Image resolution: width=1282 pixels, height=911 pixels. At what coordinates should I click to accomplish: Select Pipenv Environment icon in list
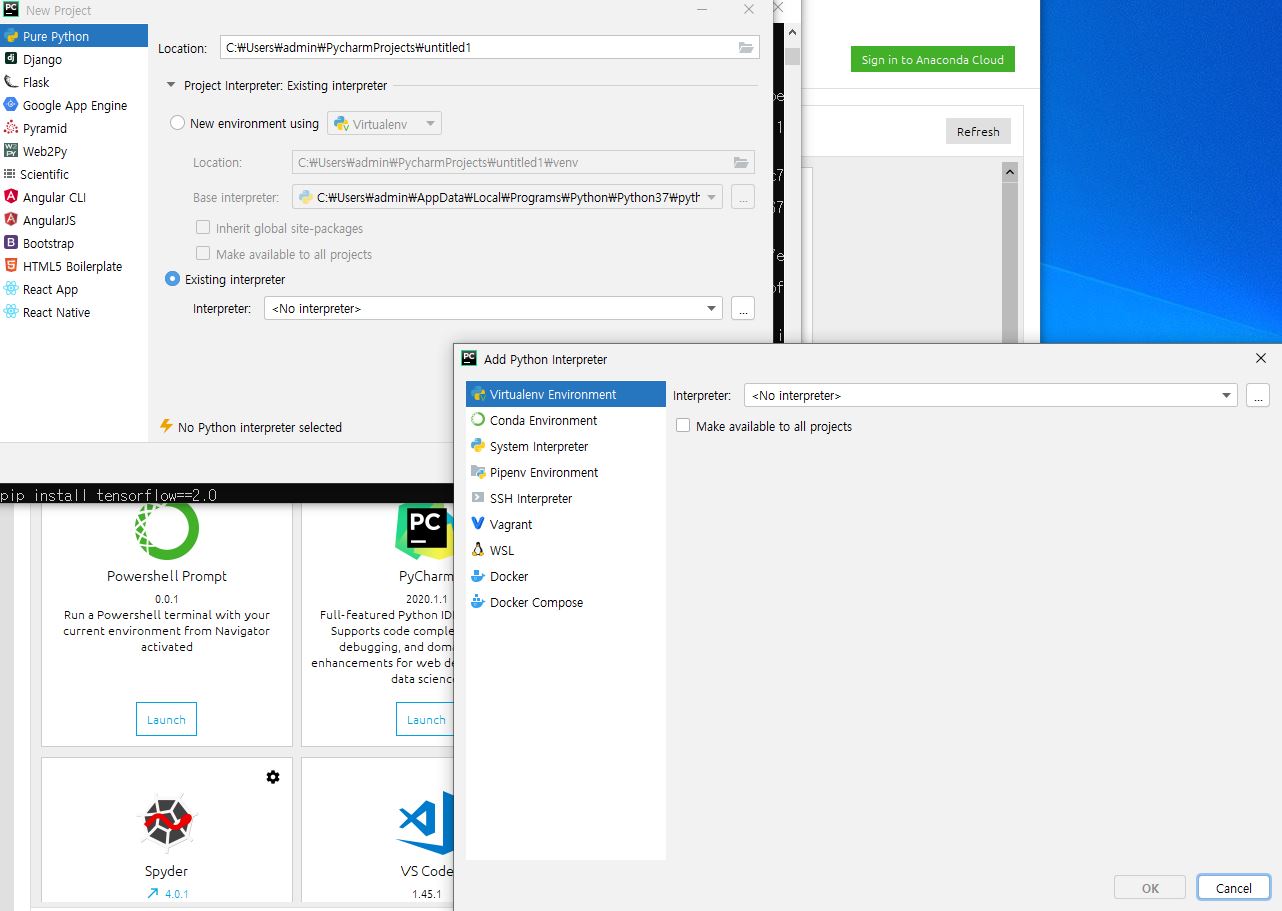tap(479, 472)
